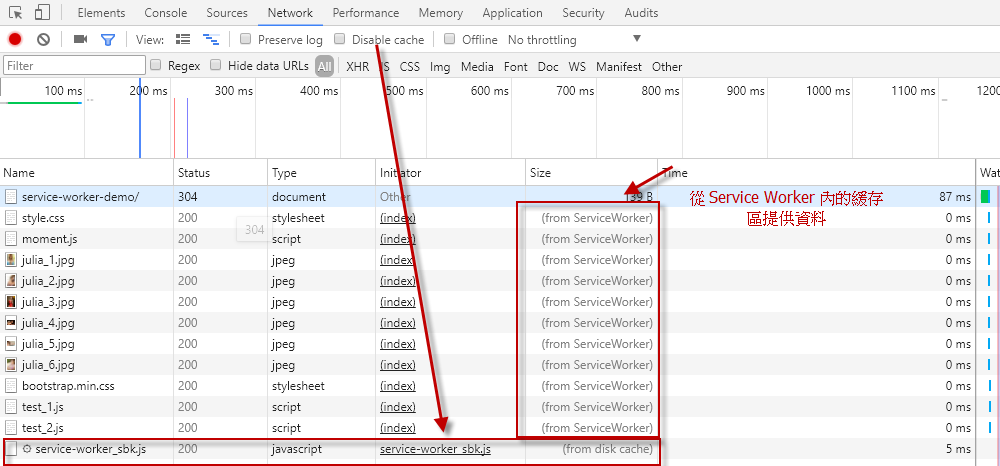
Task: Open the service-worker_sbk.js initiator link
Action: coord(435,449)
